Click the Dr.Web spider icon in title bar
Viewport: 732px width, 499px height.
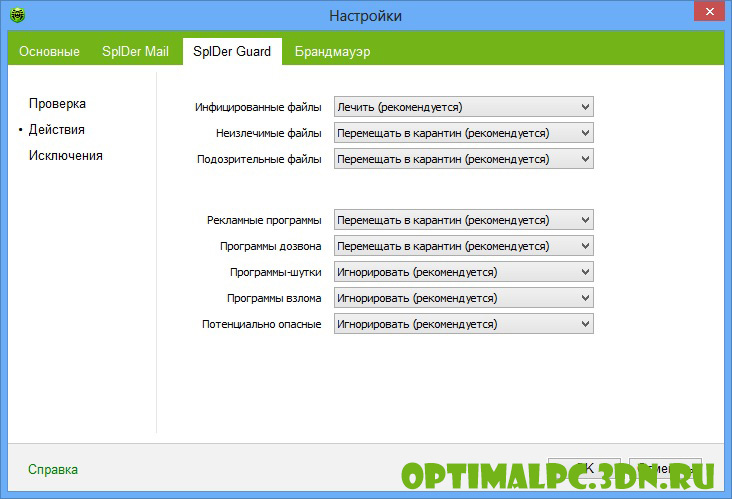[x=17, y=15]
